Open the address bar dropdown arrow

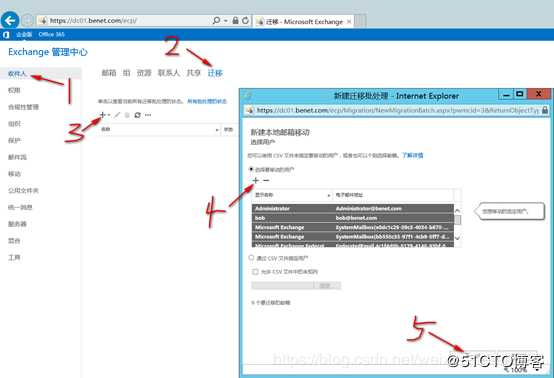225,21
